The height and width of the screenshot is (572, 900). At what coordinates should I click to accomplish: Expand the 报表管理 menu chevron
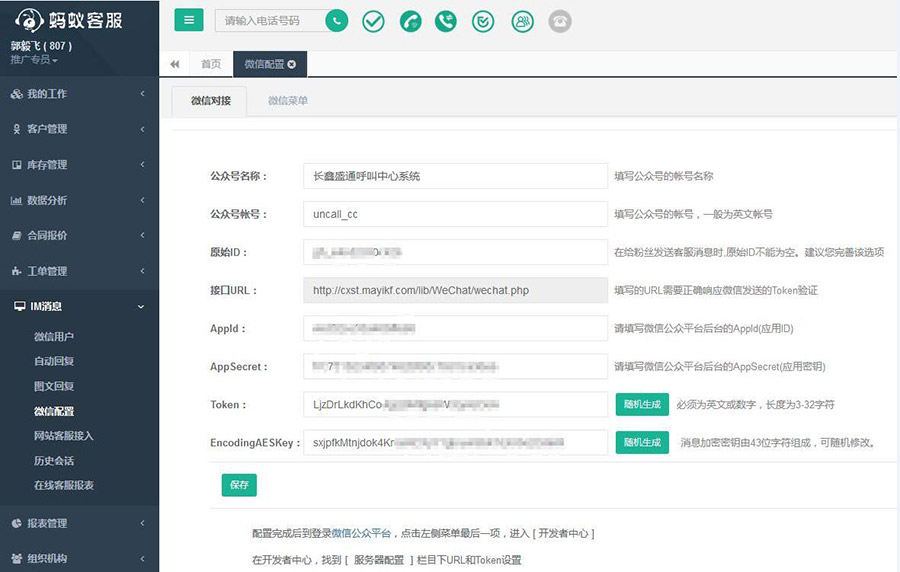pyautogui.click(x=142, y=523)
